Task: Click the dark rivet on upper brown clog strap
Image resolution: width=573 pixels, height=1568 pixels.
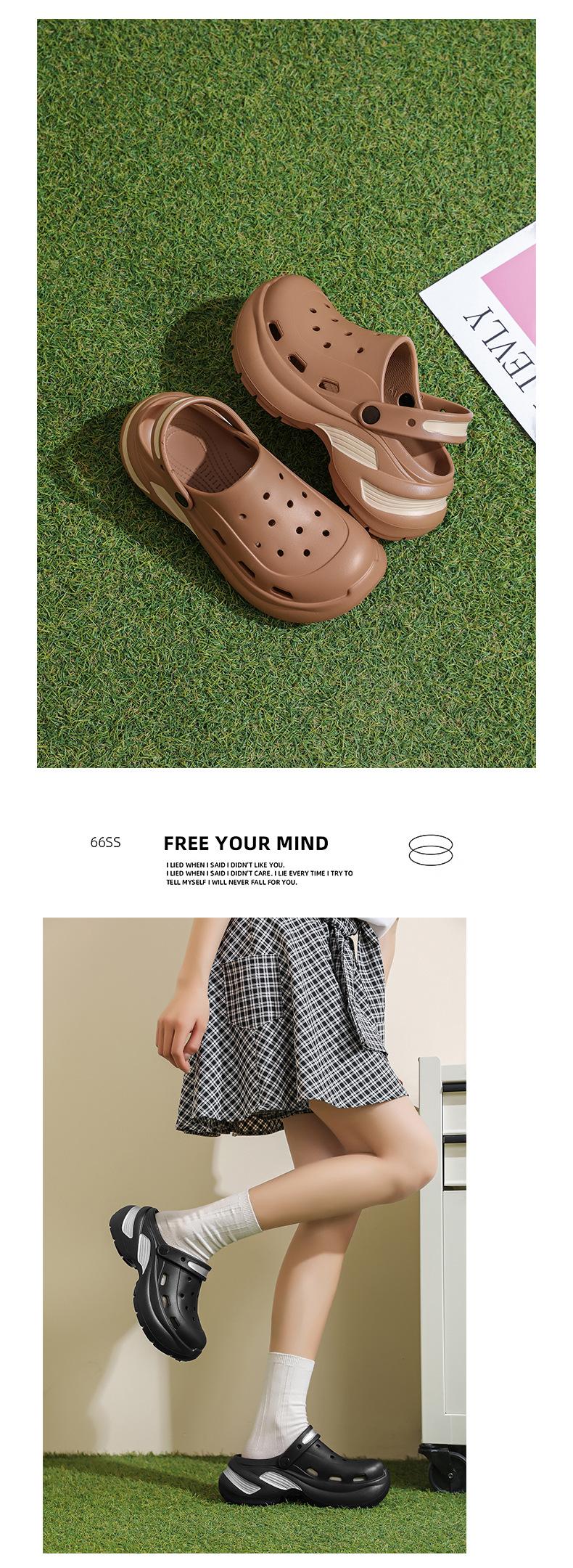Action: [372, 414]
